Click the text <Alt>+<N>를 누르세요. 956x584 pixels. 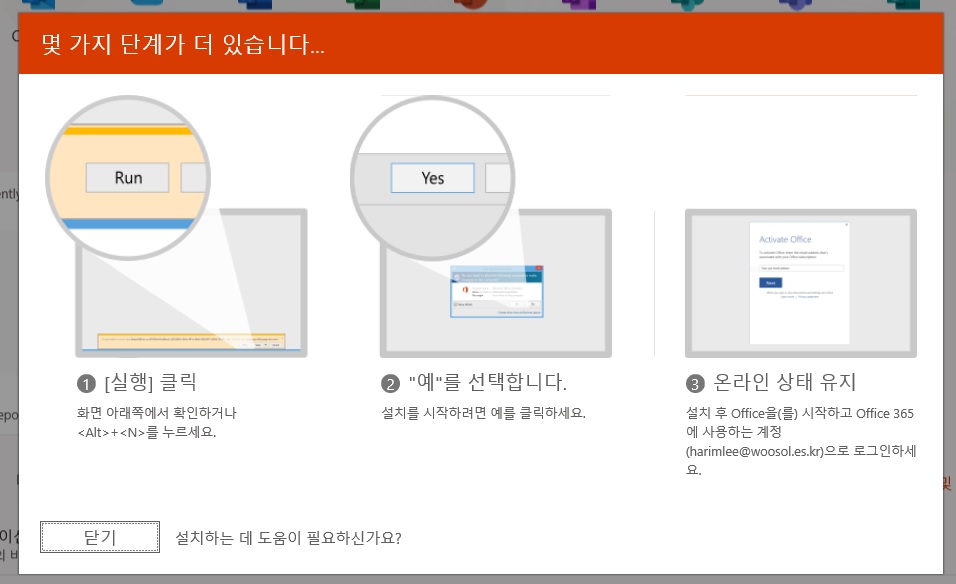coord(147,432)
